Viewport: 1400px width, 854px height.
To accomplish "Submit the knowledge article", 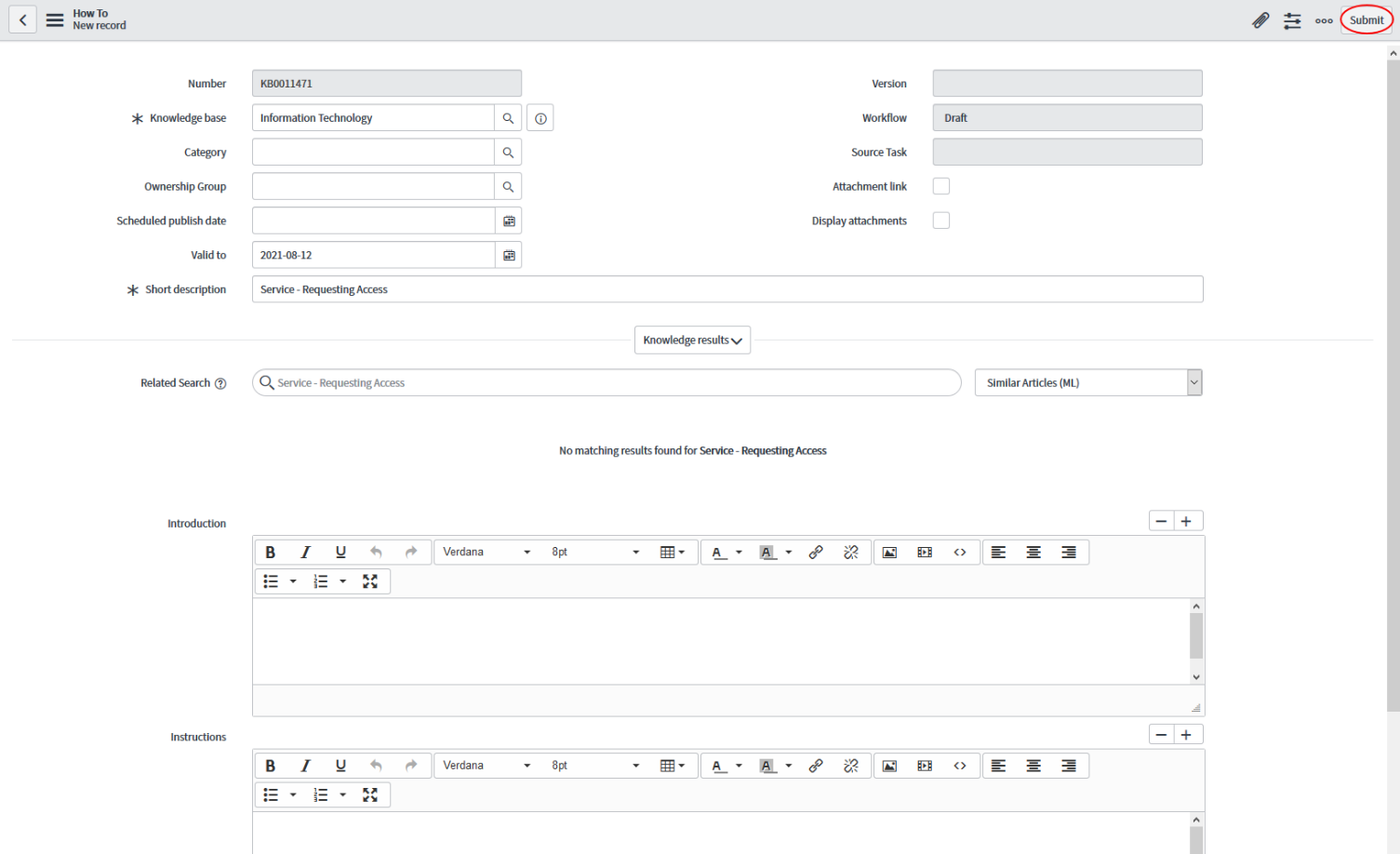I will click(x=1366, y=20).
